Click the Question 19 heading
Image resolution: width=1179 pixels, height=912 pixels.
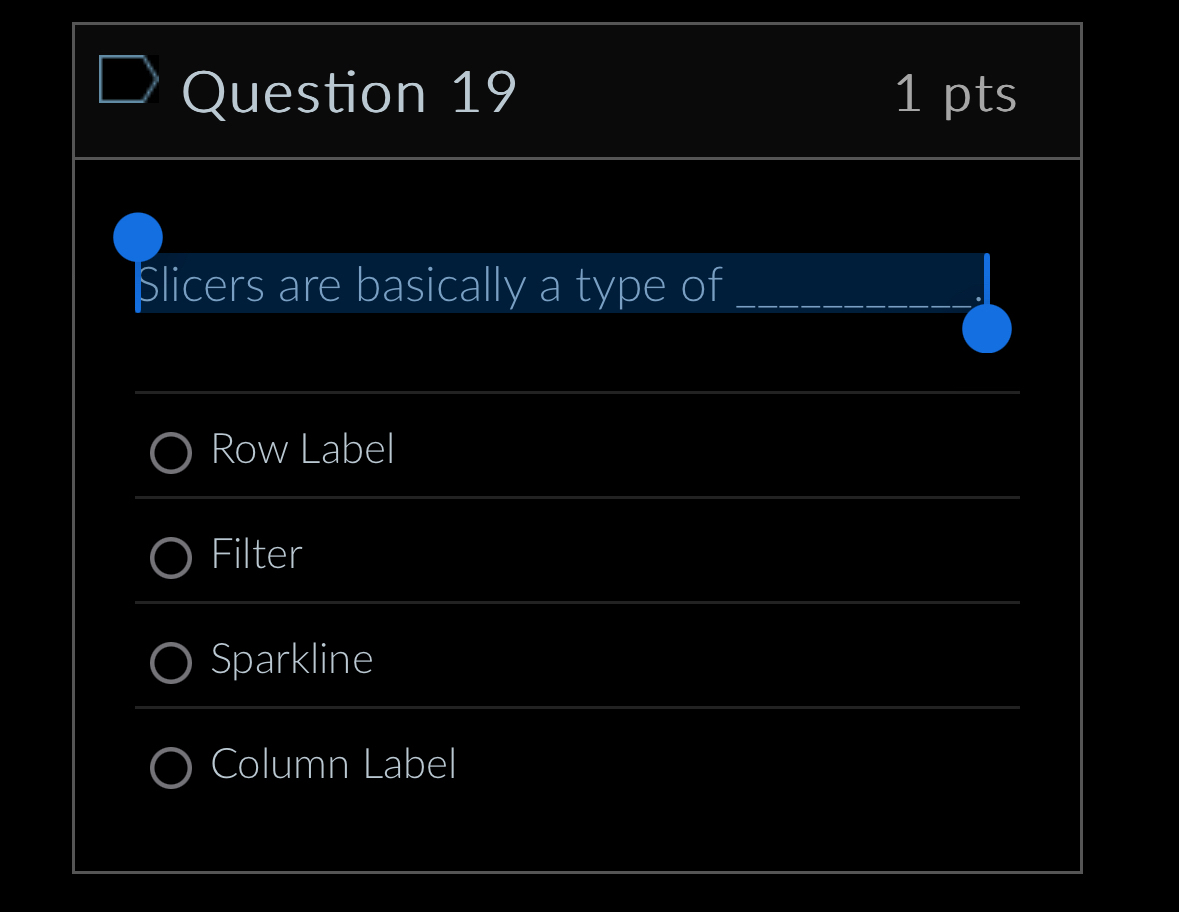click(349, 92)
